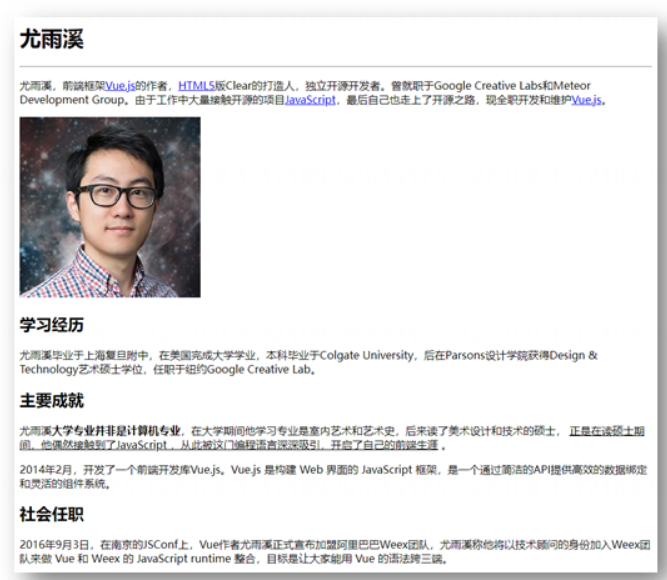Image resolution: width=667 pixels, height=580 pixels.
Task: Follow the HTML5 hyperlink
Action: [x=197, y=86]
